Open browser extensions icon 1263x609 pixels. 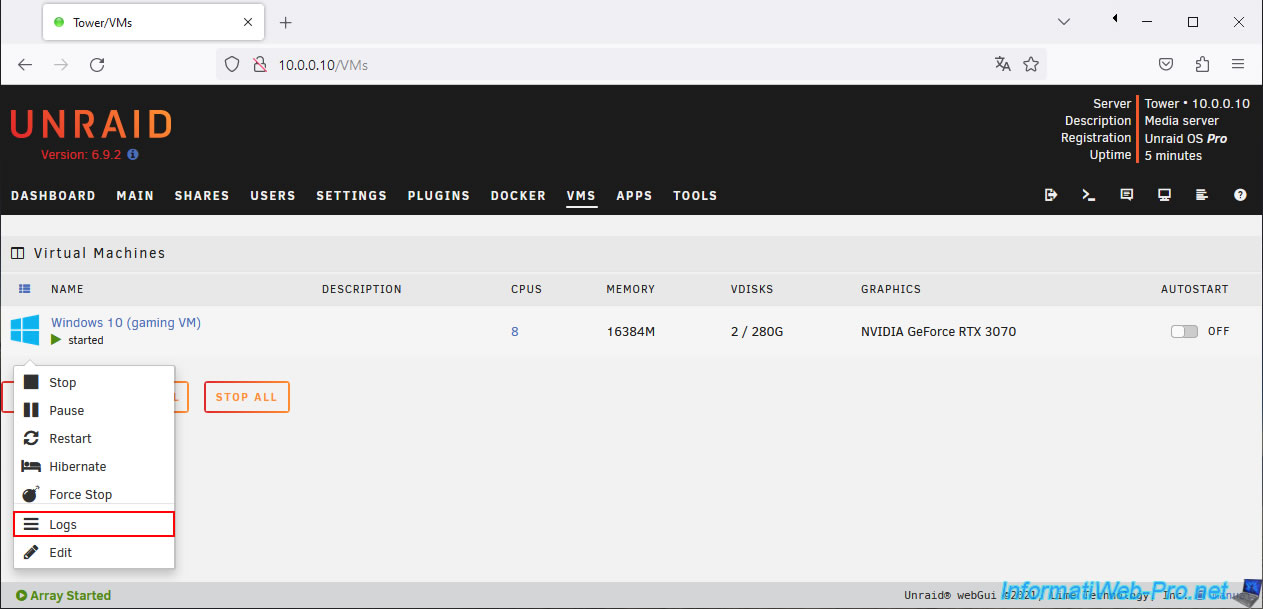point(1202,64)
